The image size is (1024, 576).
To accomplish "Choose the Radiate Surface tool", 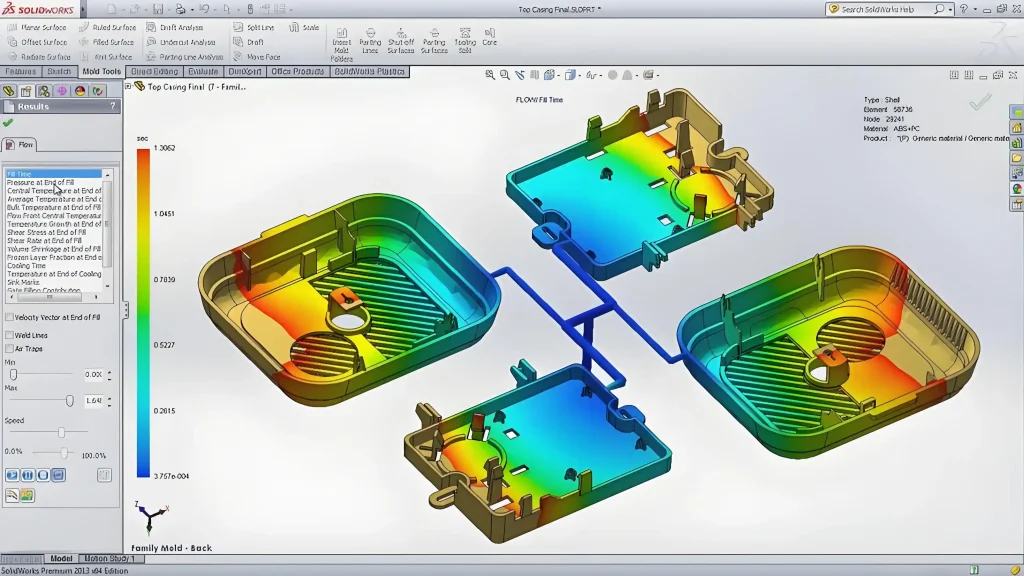I will click(39, 57).
